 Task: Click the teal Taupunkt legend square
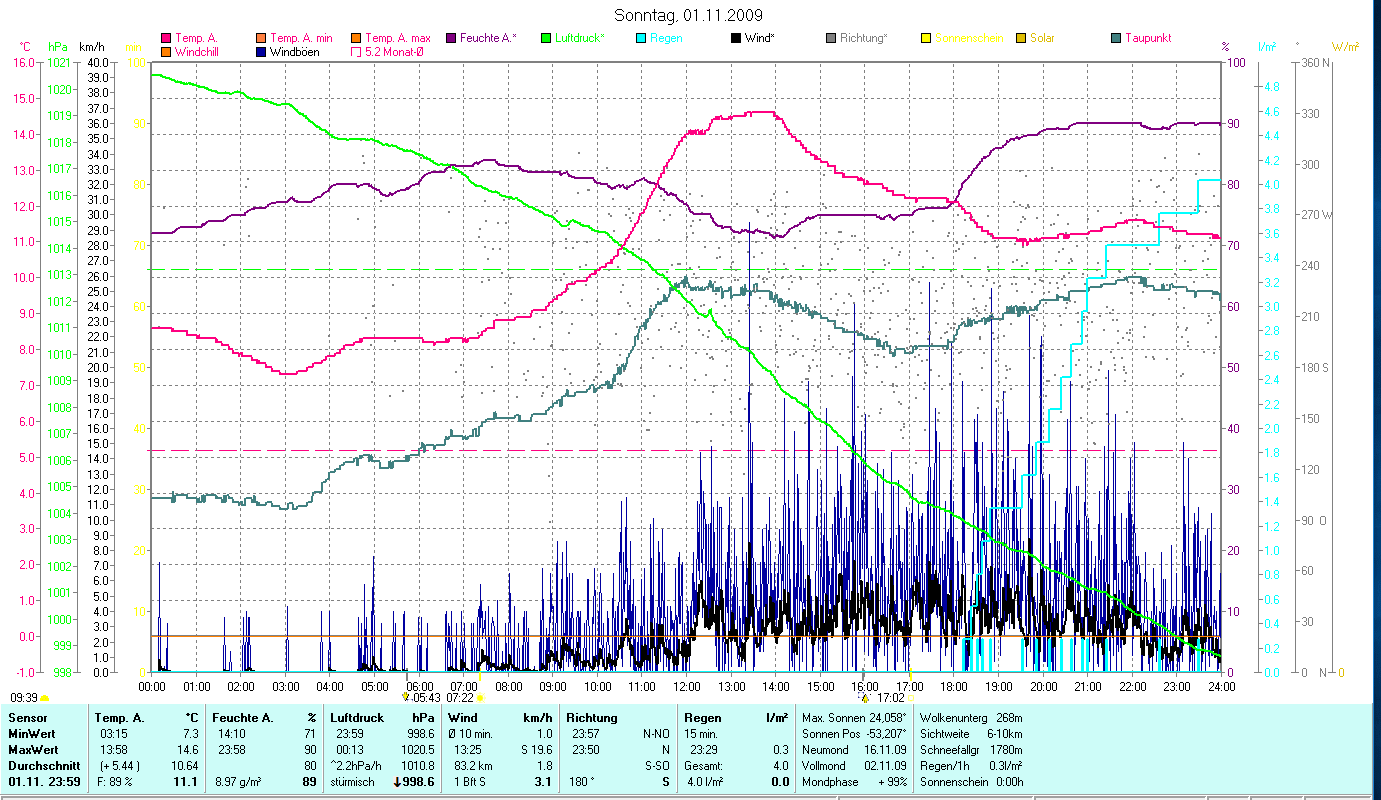pos(1115,38)
